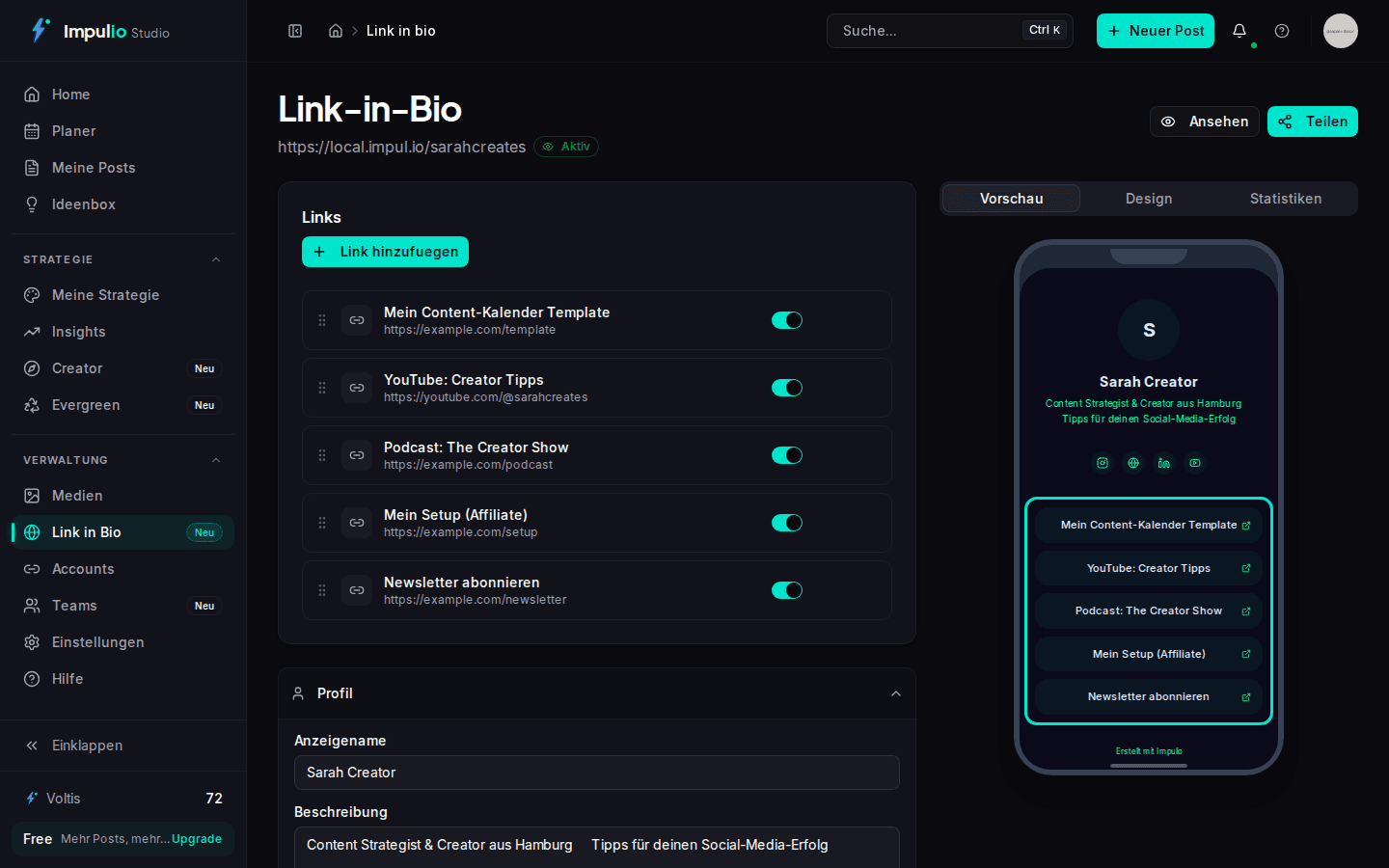Viewport: 1389px width, 868px height.
Task: Click the notification bell icon
Action: (x=1239, y=31)
